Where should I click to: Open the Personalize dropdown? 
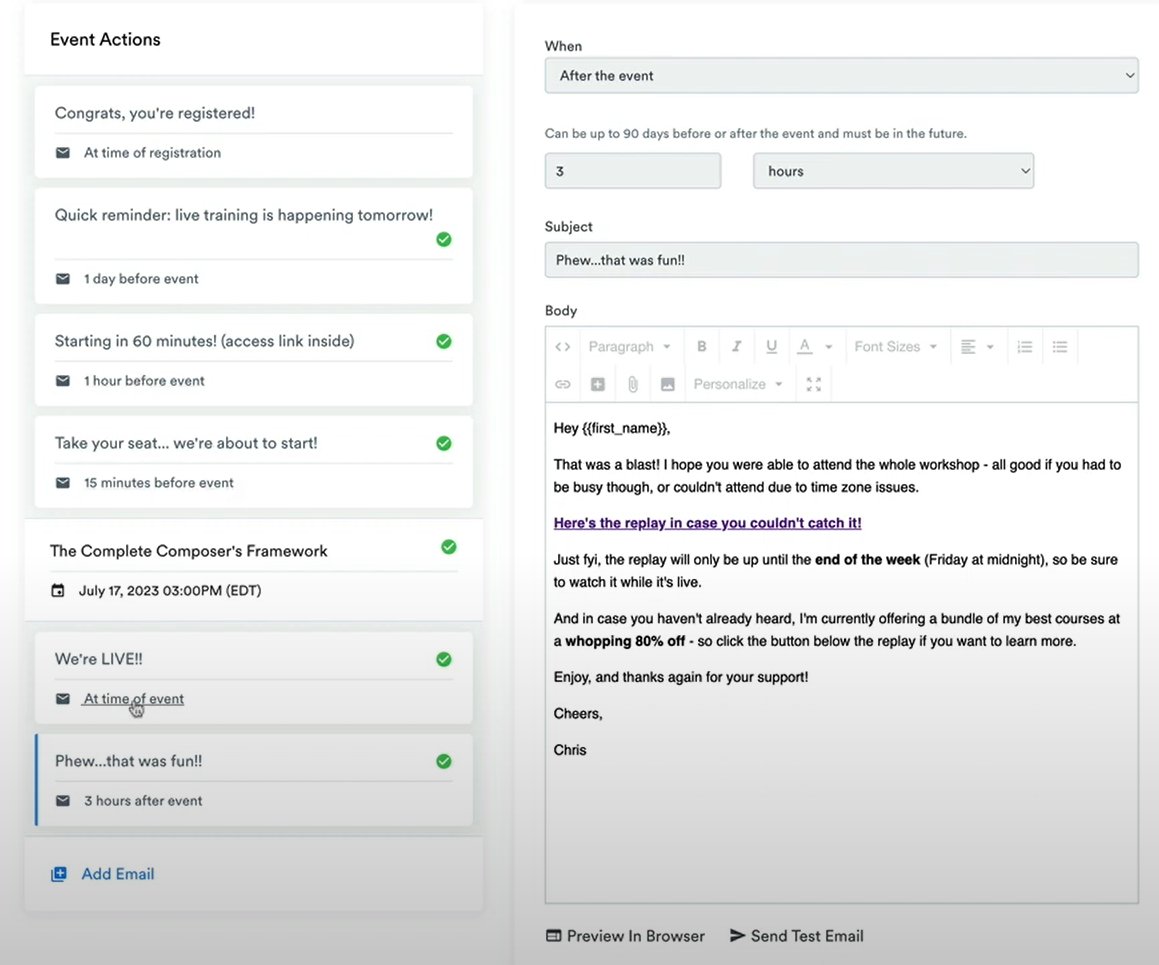738,384
